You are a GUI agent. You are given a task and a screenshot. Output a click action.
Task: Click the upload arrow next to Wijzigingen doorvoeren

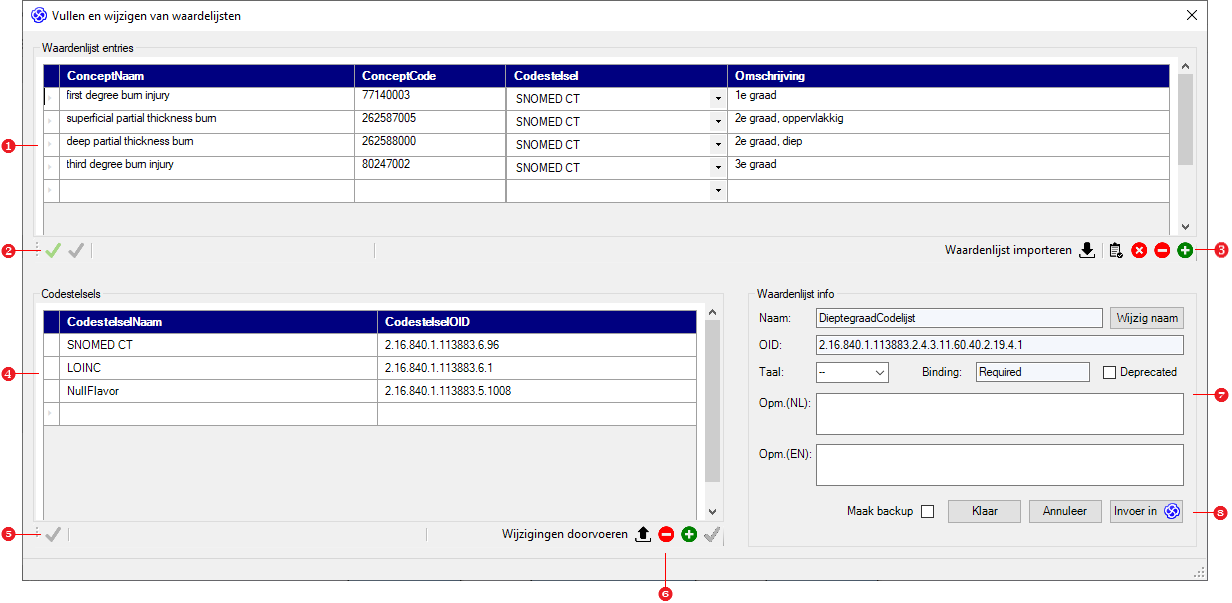(x=643, y=534)
